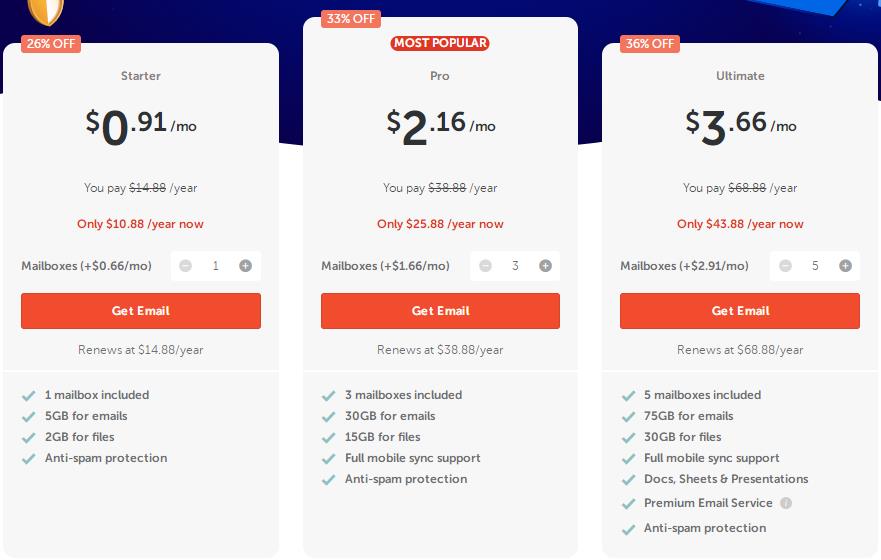Image resolution: width=881 pixels, height=560 pixels.
Task: Click info icon beside Premium Email Service
Action: click(786, 504)
